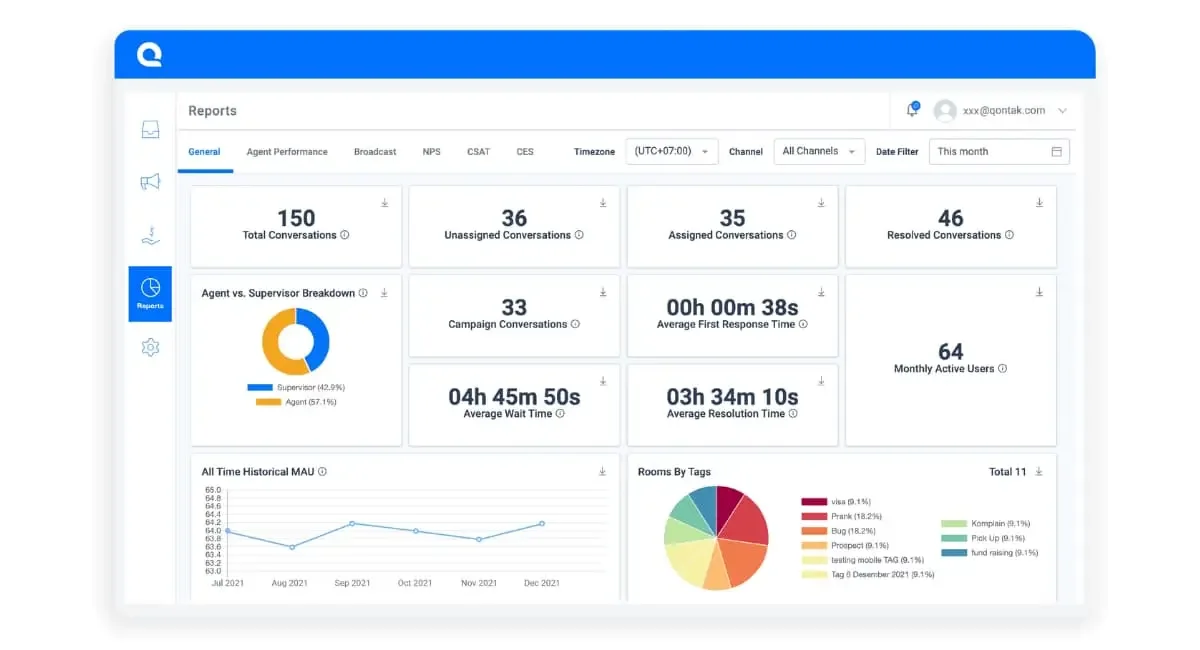The width and height of the screenshot is (1200, 650).
Task: Switch to the NPS tab
Action: point(431,152)
